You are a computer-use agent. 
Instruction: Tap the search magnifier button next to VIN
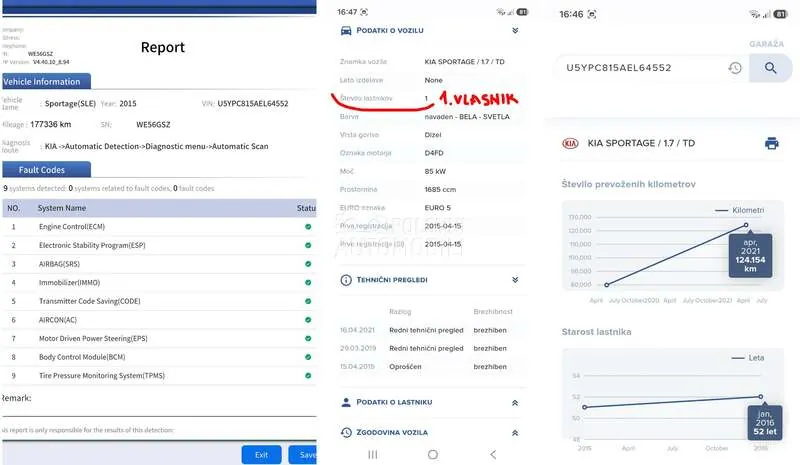click(x=770, y=68)
